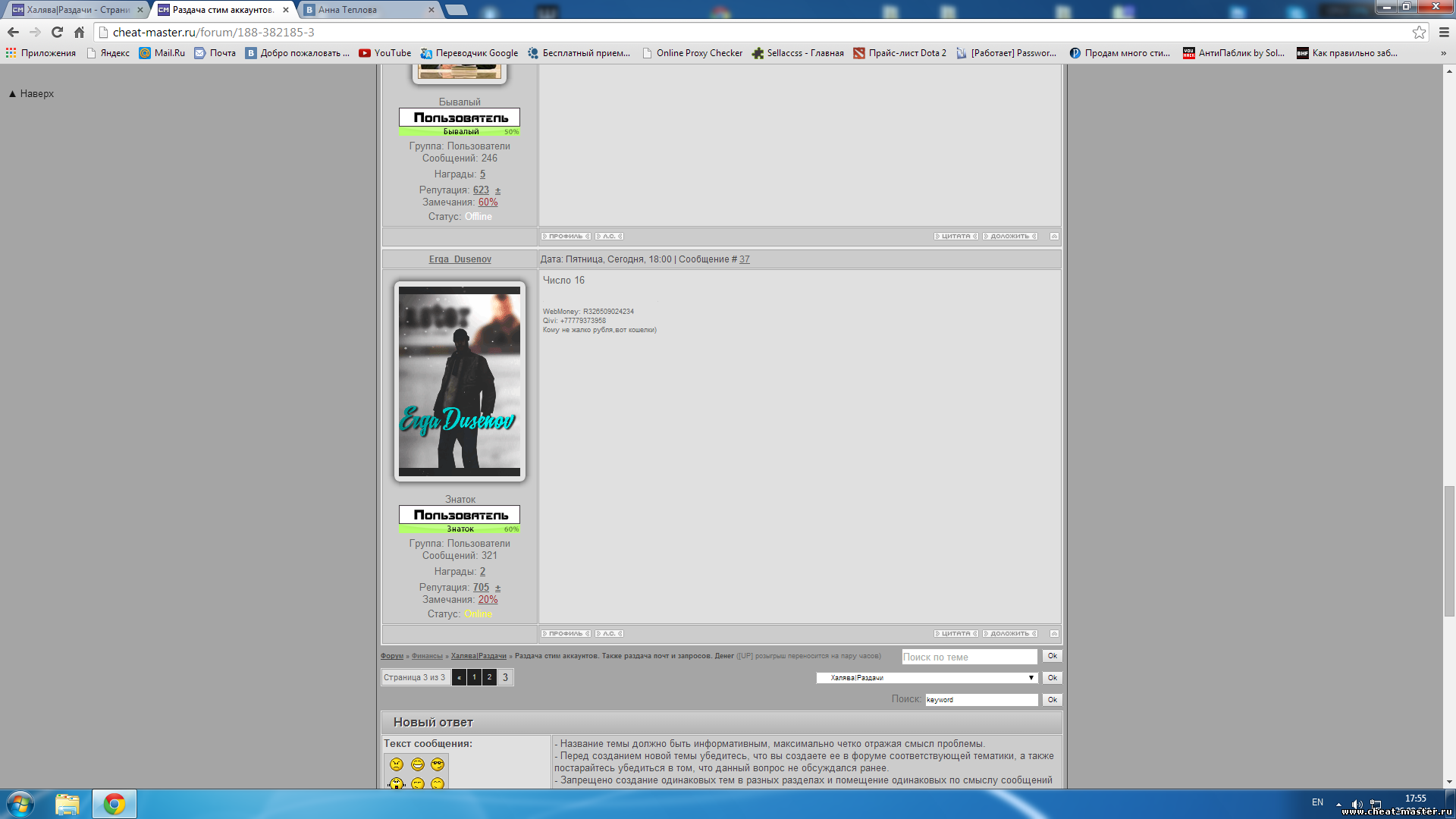
Task: Click Erga_Dusenov's scroll-to-top arrow icon
Action: coord(1054,634)
